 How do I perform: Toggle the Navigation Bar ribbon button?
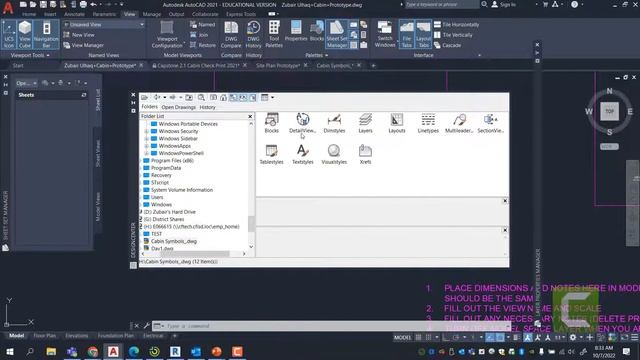coord(46,35)
